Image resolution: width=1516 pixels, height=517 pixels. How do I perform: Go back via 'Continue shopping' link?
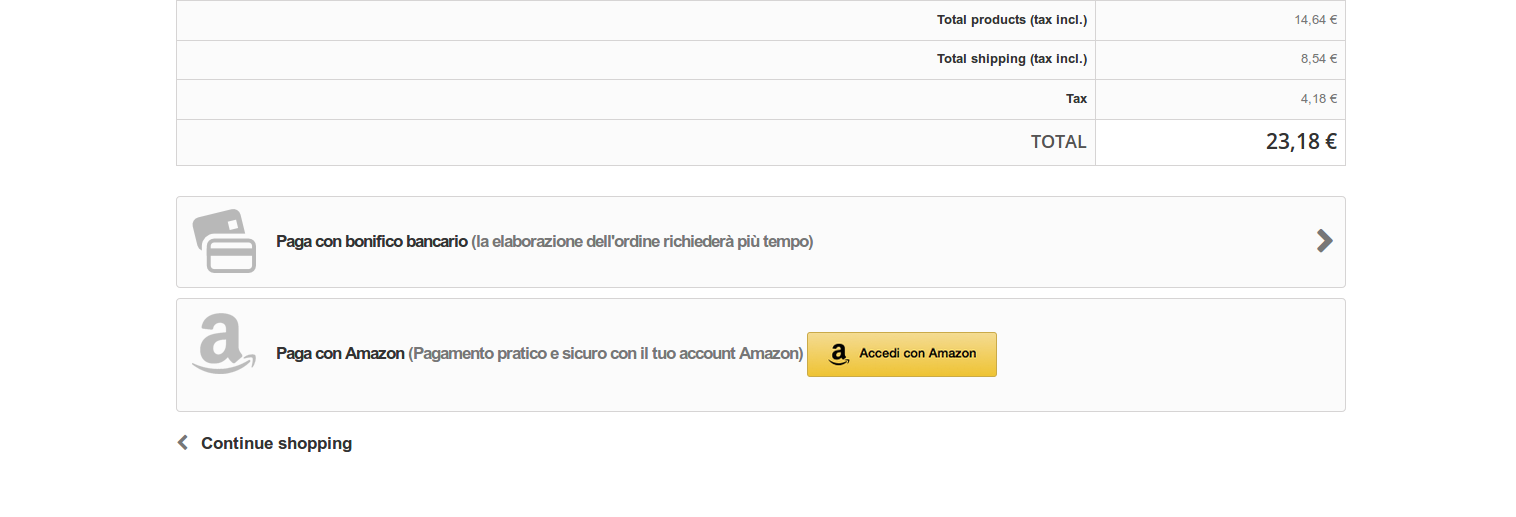276,443
